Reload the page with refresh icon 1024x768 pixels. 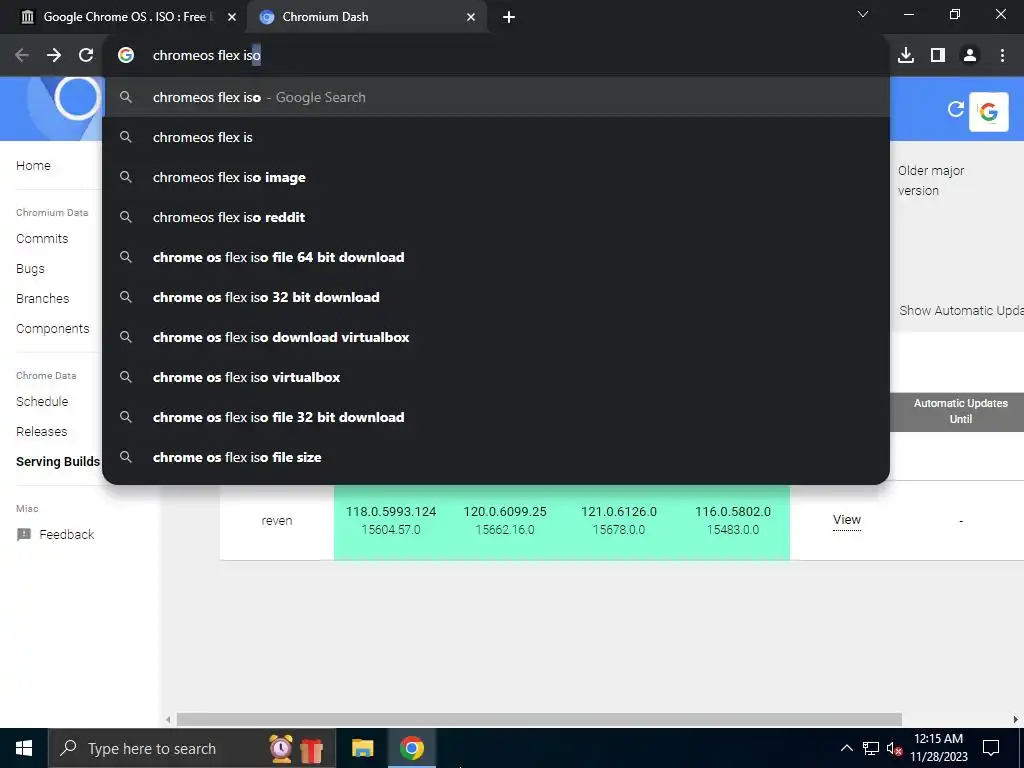86,56
